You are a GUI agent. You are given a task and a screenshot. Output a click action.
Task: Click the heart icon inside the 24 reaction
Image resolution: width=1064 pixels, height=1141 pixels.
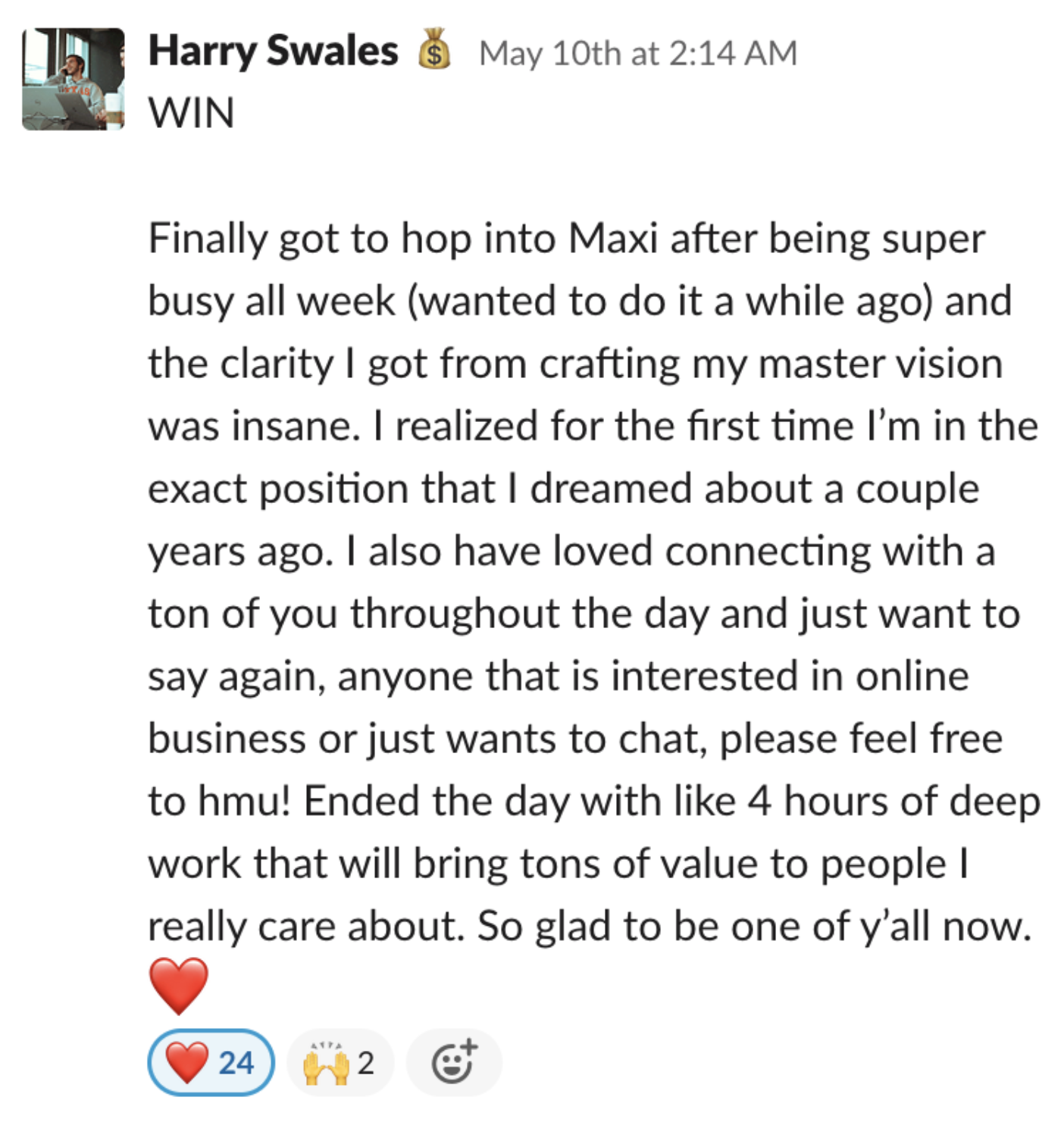pyautogui.click(x=186, y=1062)
